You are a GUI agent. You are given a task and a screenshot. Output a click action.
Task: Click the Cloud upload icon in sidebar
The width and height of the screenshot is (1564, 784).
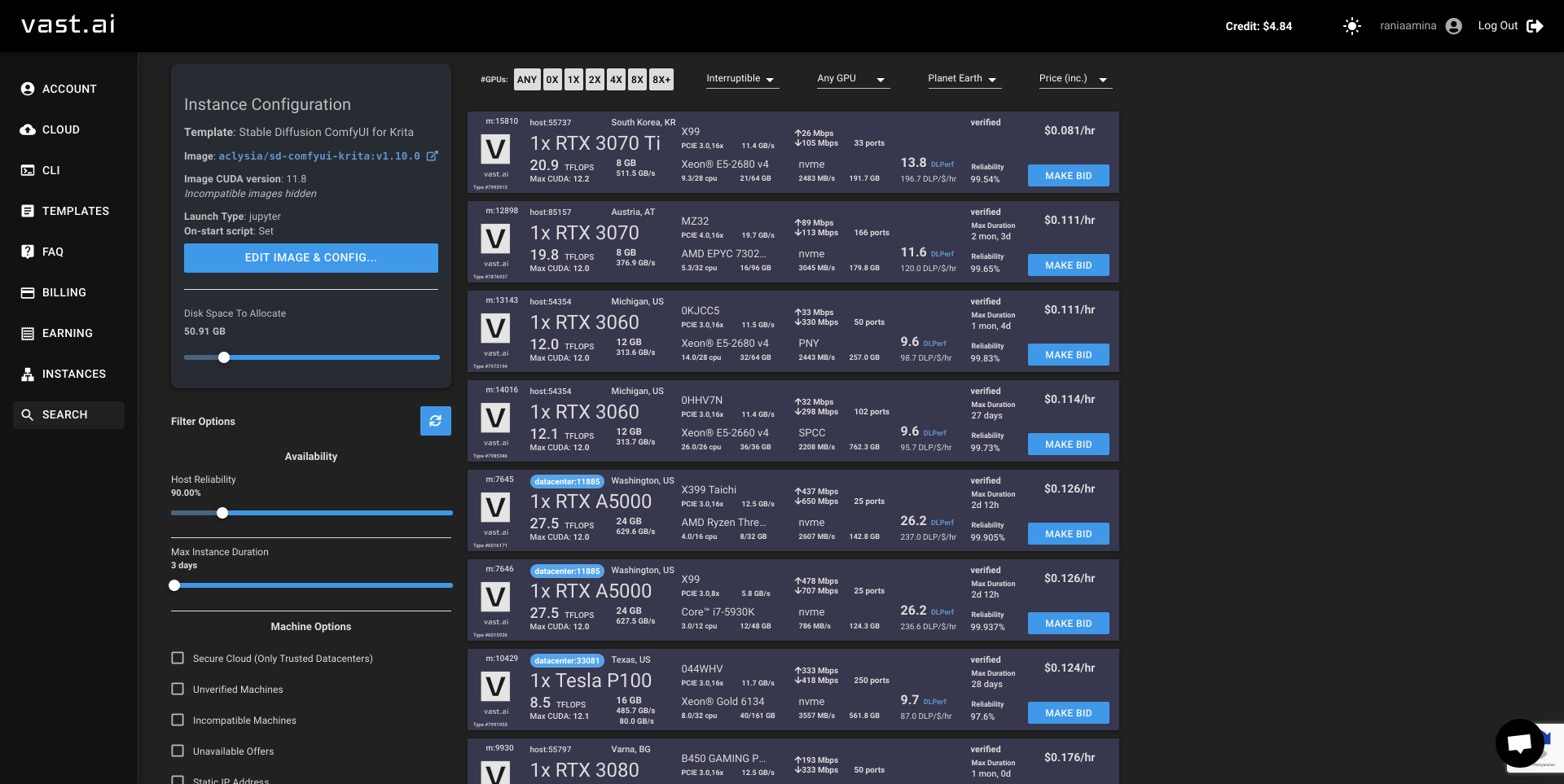[28, 129]
